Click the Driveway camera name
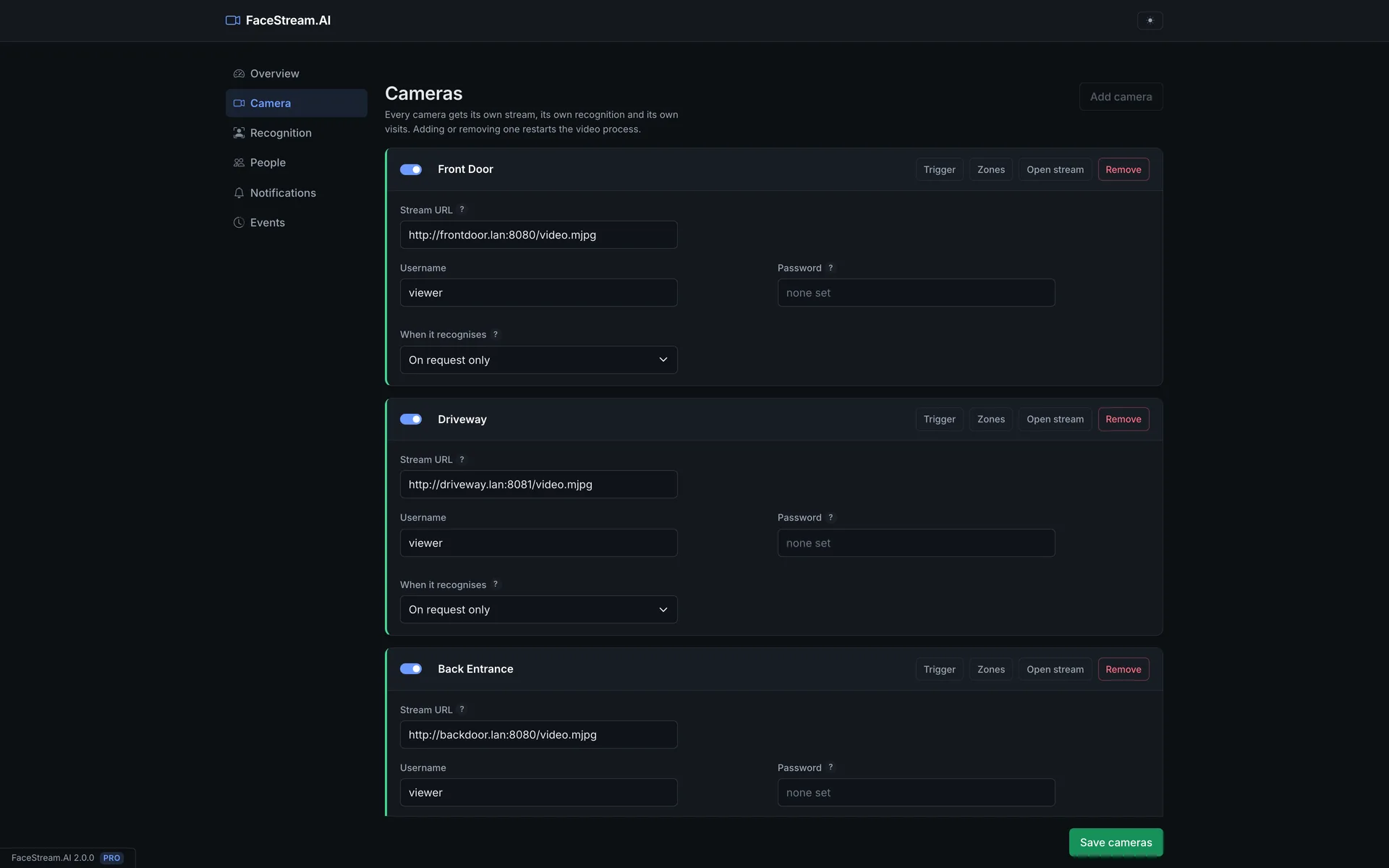 462,420
